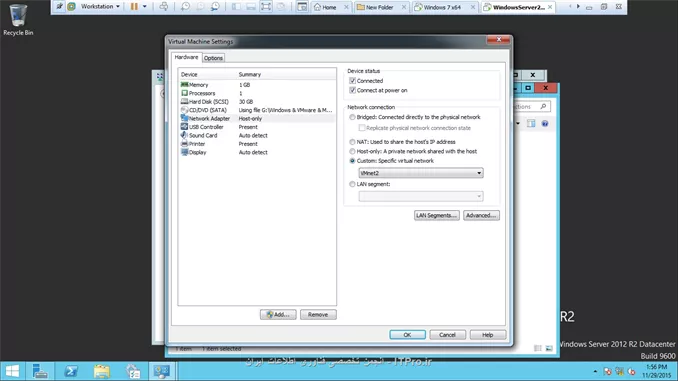Select the Sound Card device
678x381 pixels.
[257, 135]
